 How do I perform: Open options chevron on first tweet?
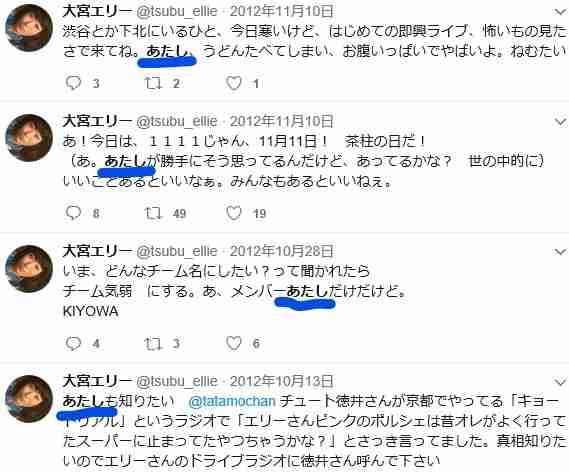coord(561,12)
